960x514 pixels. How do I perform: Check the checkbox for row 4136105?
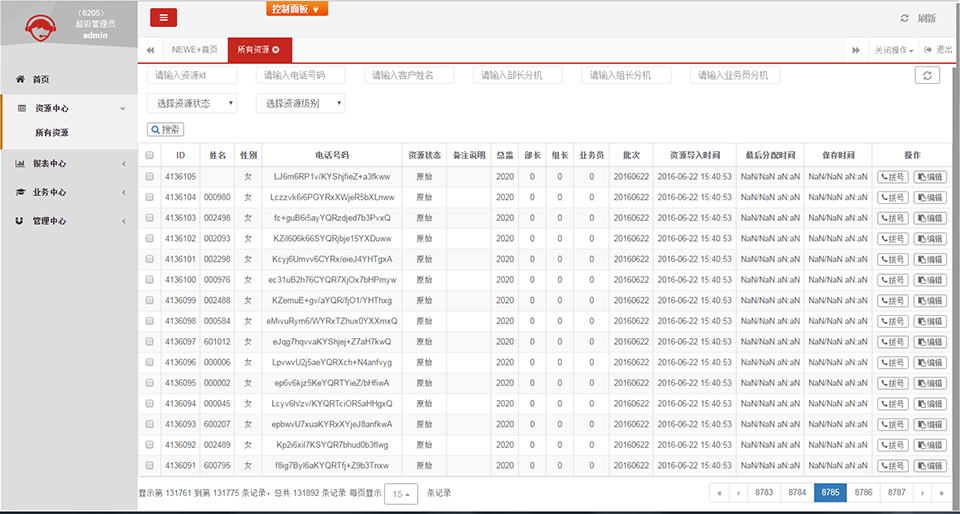tap(149, 176)
